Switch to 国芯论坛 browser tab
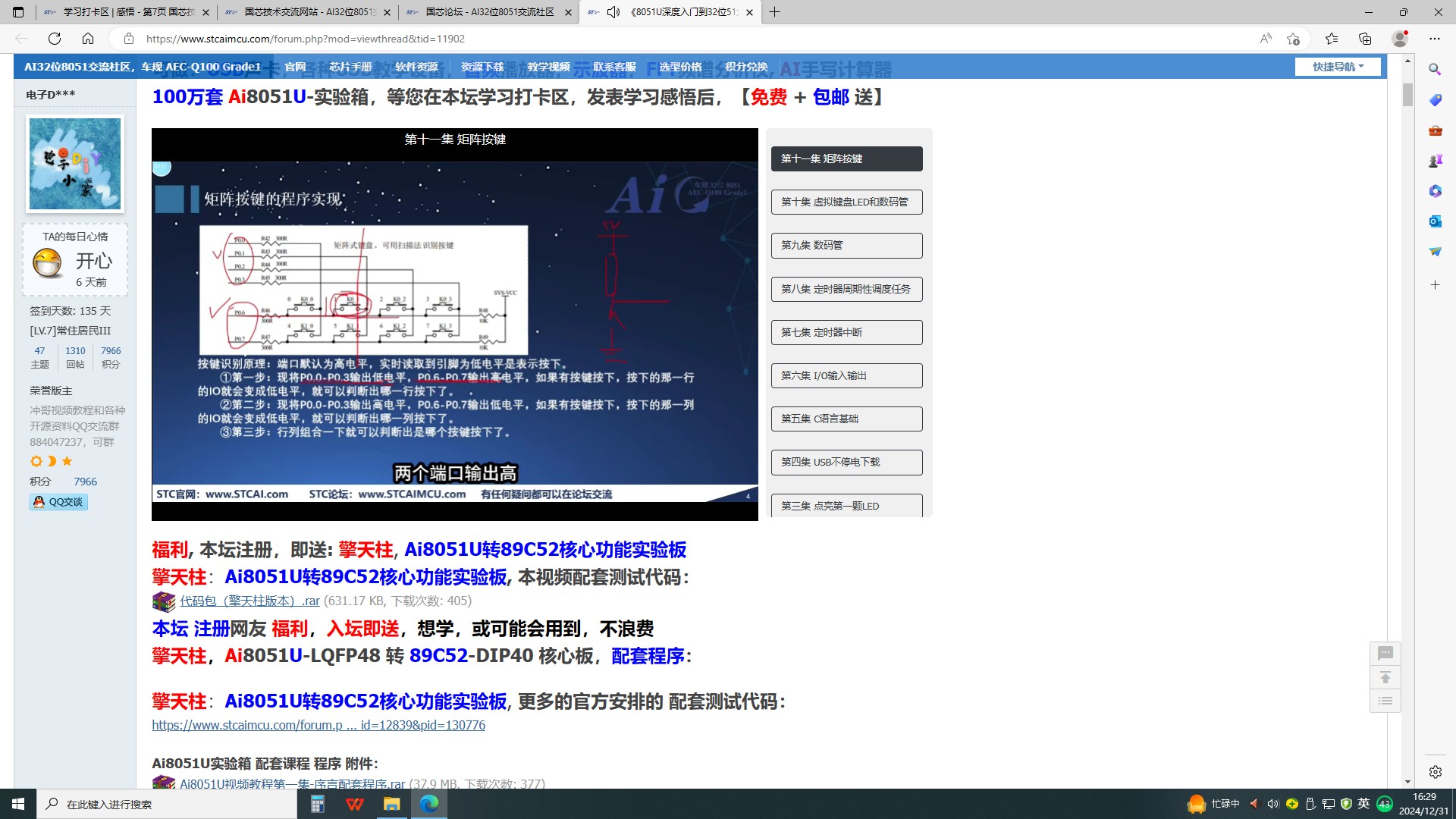Screen dimensions: 1456x819 [488, 12]
